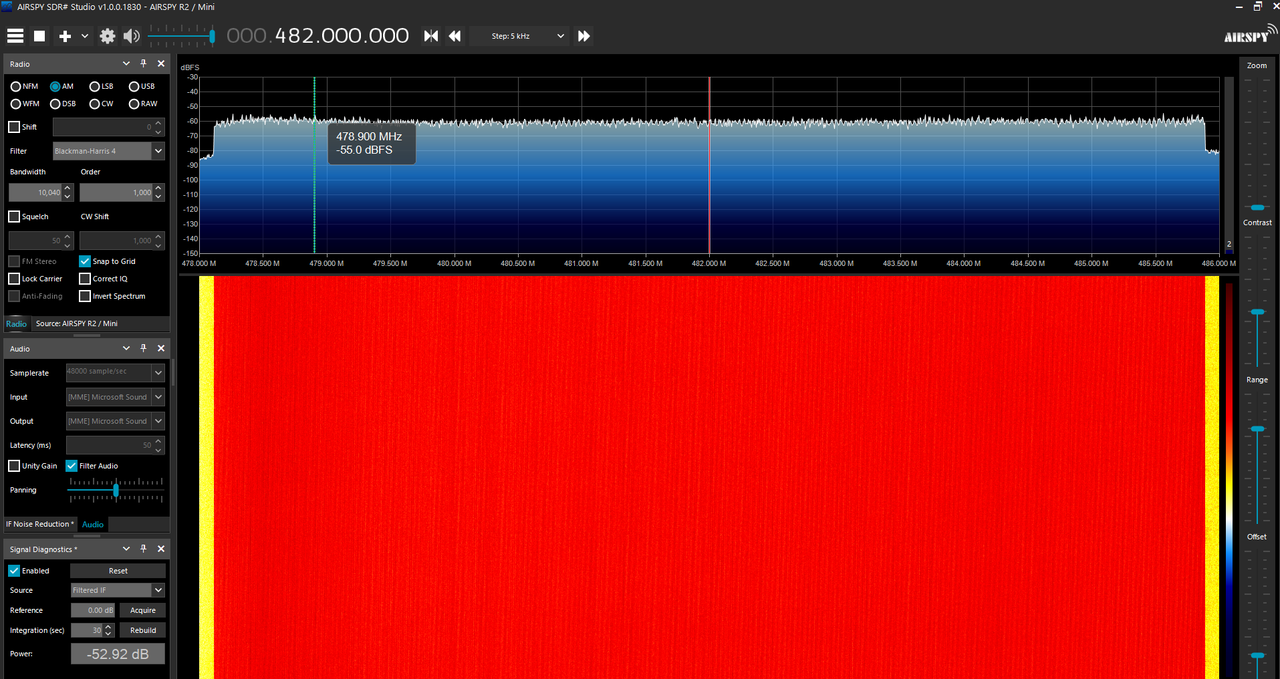Viewport: 1280px width, 679px height.
Task: Mute audio with the speaker icon
Action: coord(132,36)
